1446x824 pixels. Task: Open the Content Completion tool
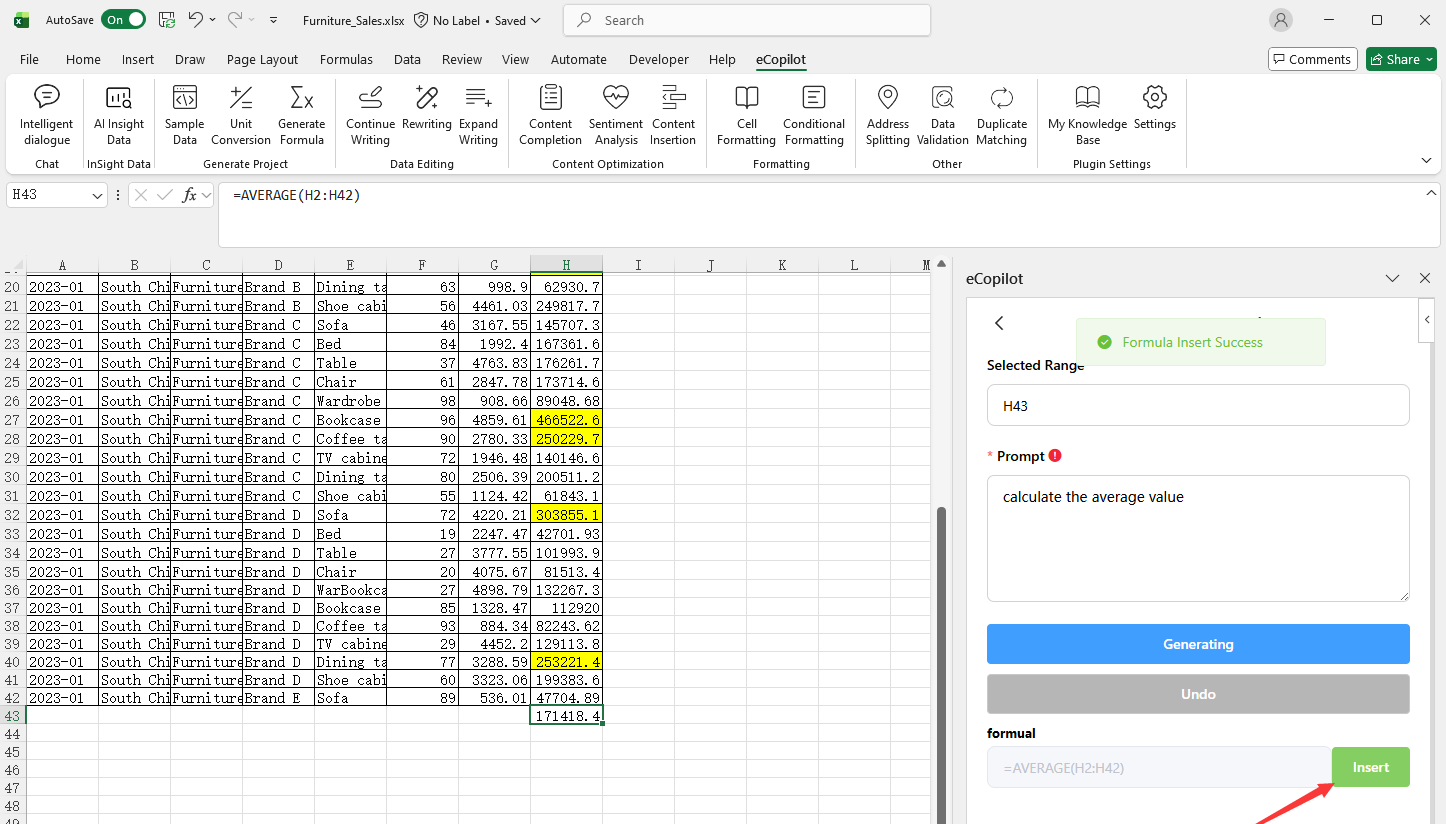pos(549,113)
